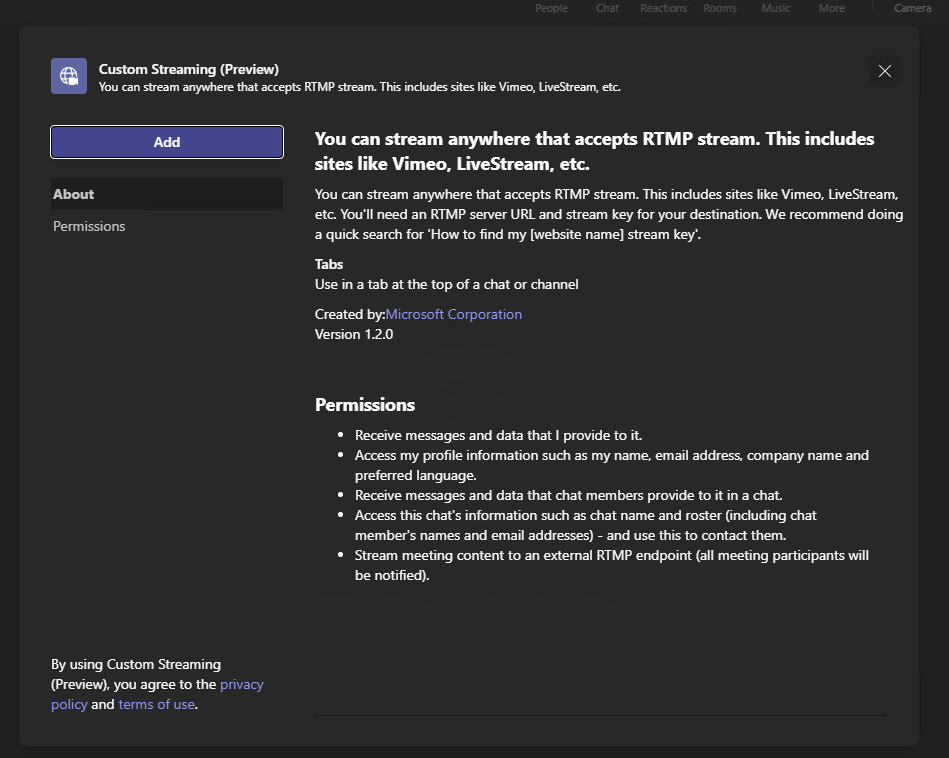Open the terms of use link
The width and height of the screenshot is (949, 758).
pyautogui.click(x=156, y=704)
